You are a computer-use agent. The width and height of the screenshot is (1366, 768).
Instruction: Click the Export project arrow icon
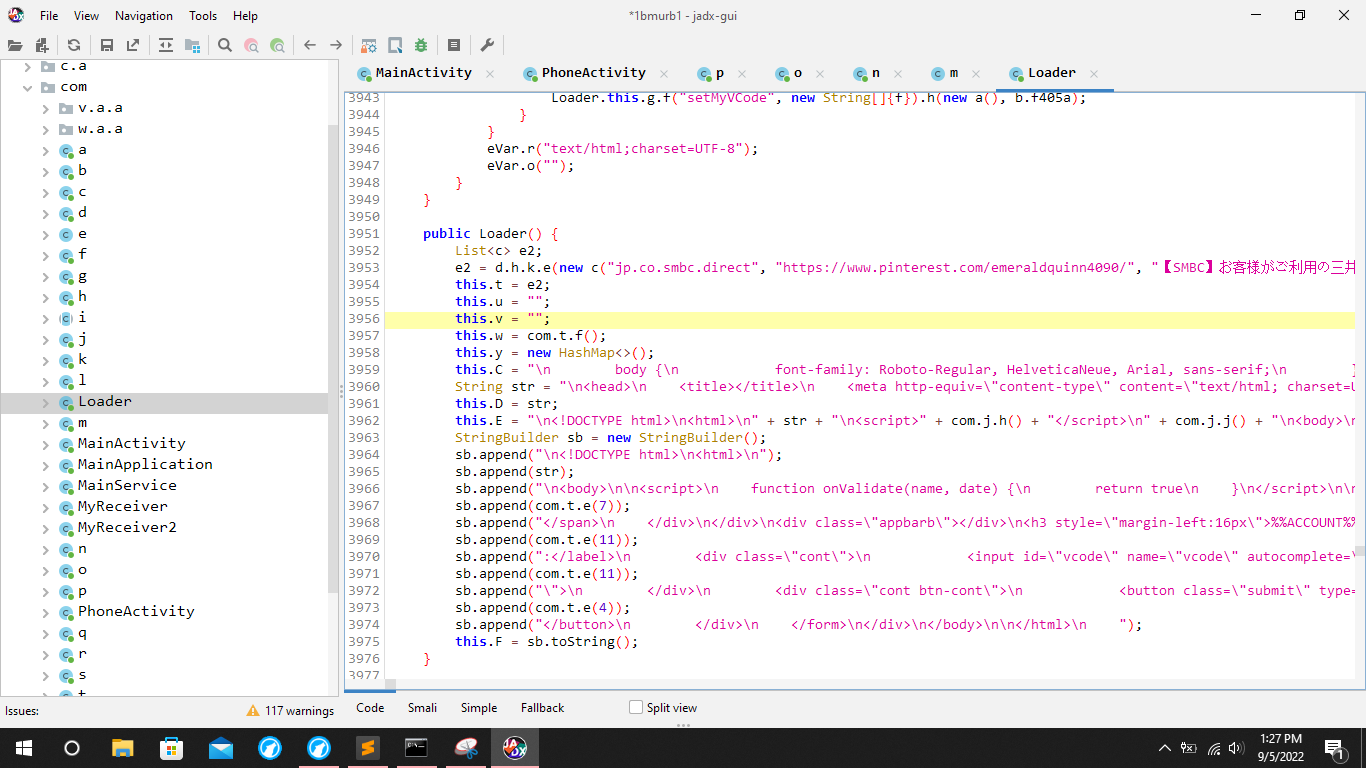point(133,45)
